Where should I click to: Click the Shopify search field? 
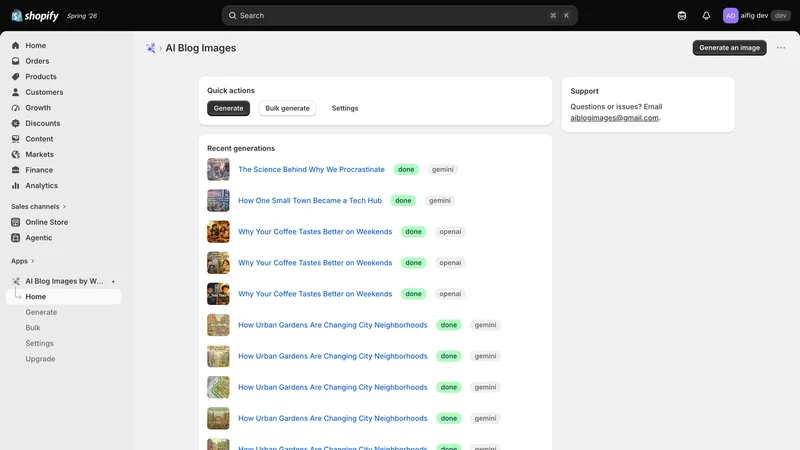point(399,16)
